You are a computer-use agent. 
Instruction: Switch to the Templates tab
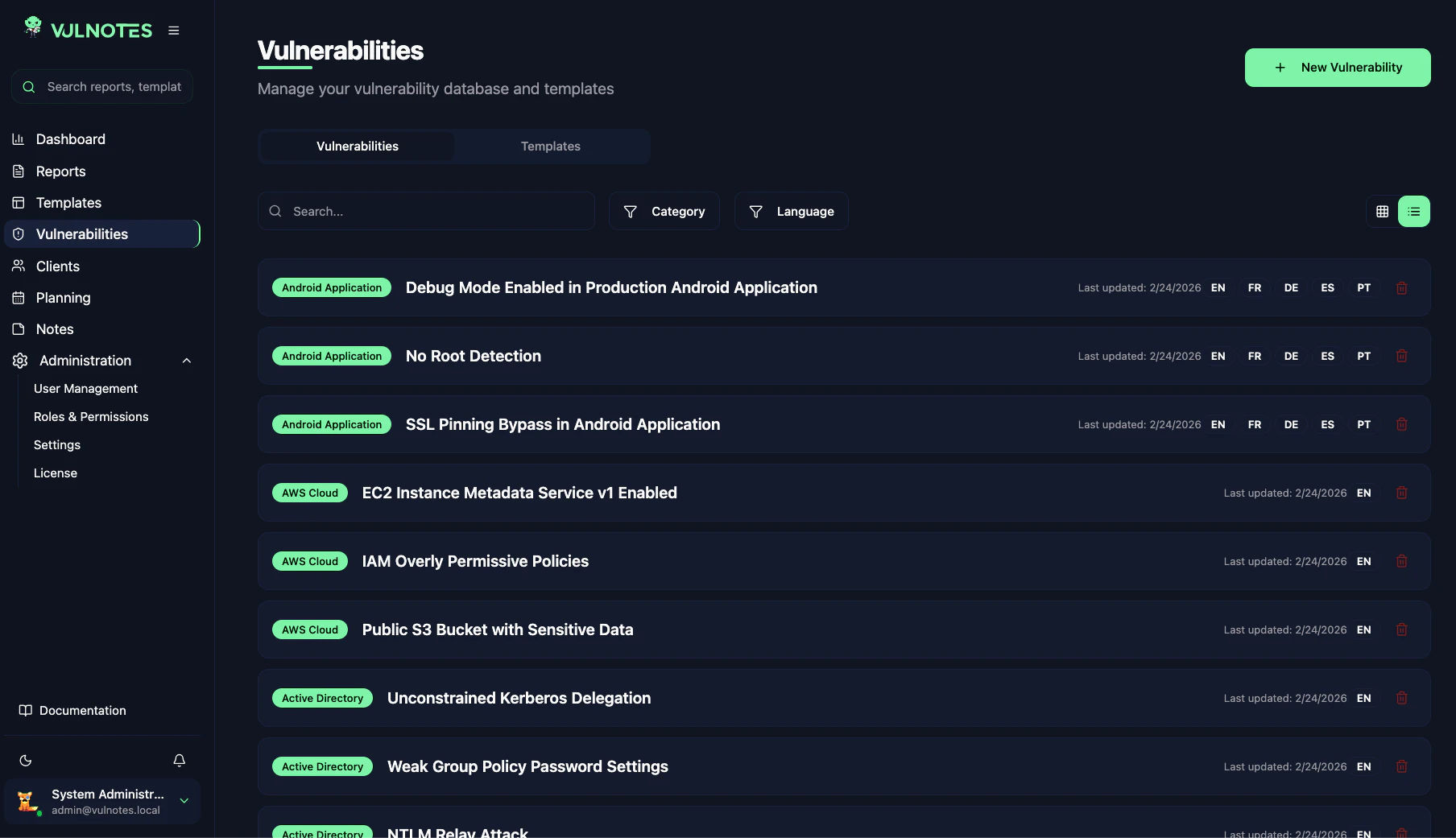tap(551, 147)
